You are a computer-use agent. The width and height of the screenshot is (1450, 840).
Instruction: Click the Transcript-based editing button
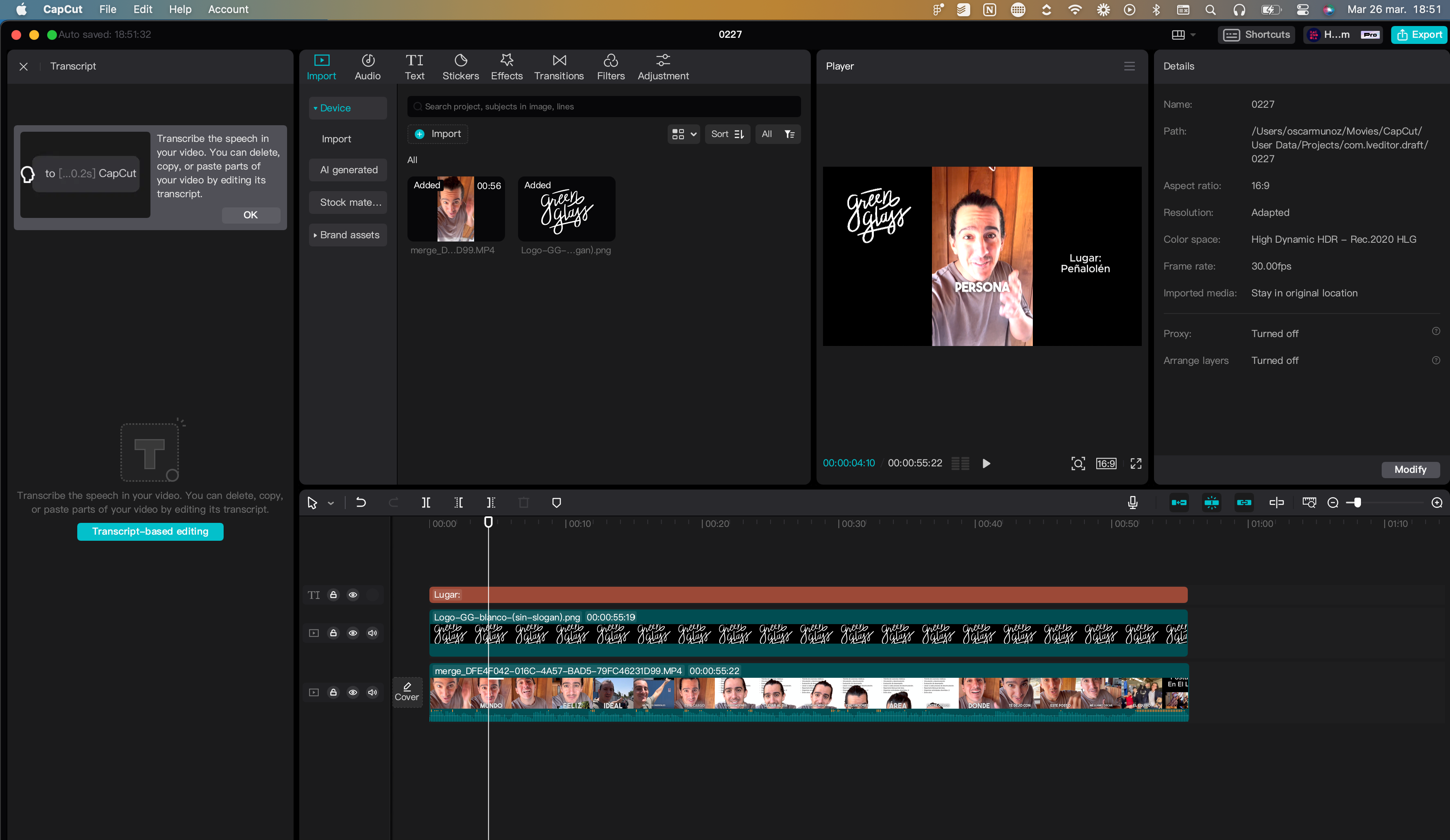[x=150, y=531]
